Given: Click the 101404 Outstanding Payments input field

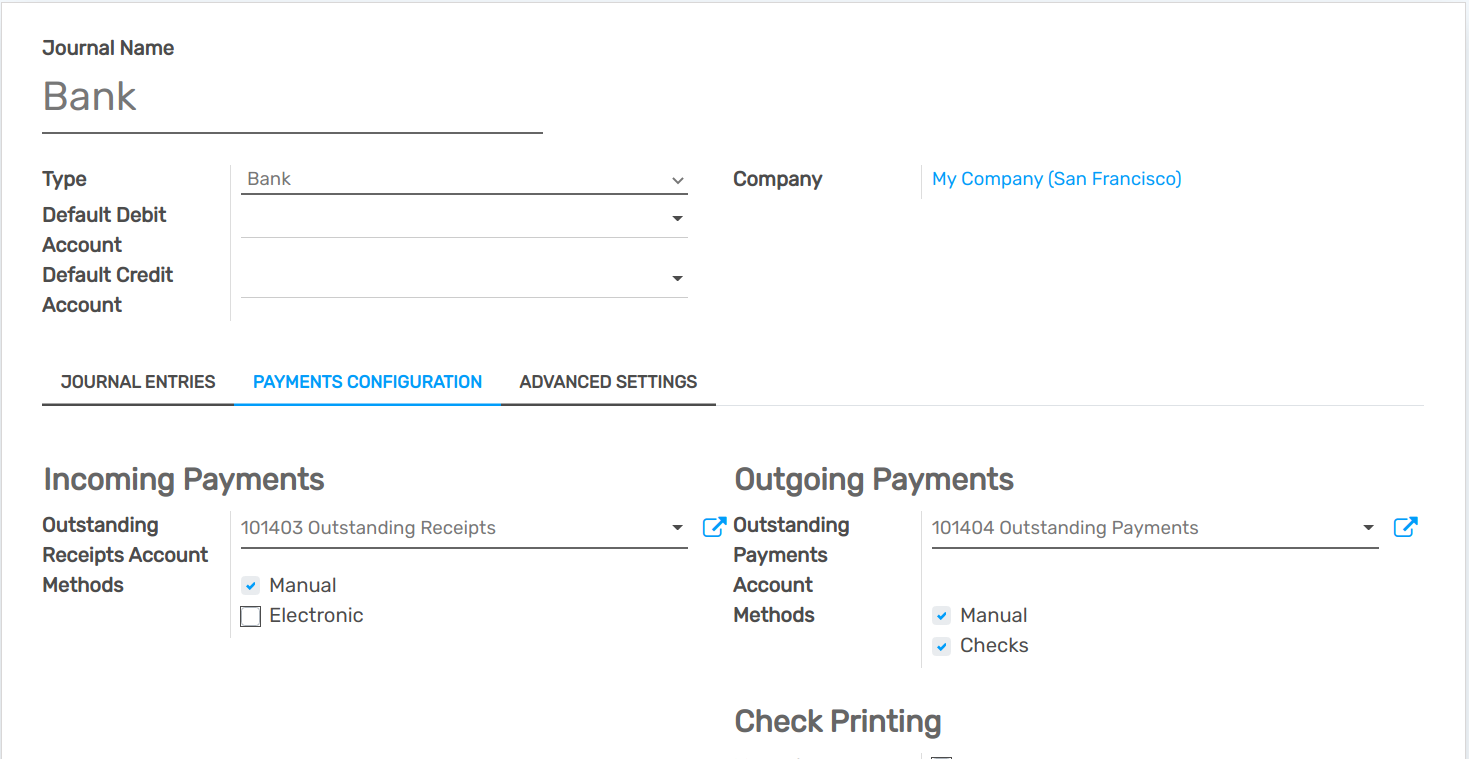Looking at the screenshot, I should 1140,528.
